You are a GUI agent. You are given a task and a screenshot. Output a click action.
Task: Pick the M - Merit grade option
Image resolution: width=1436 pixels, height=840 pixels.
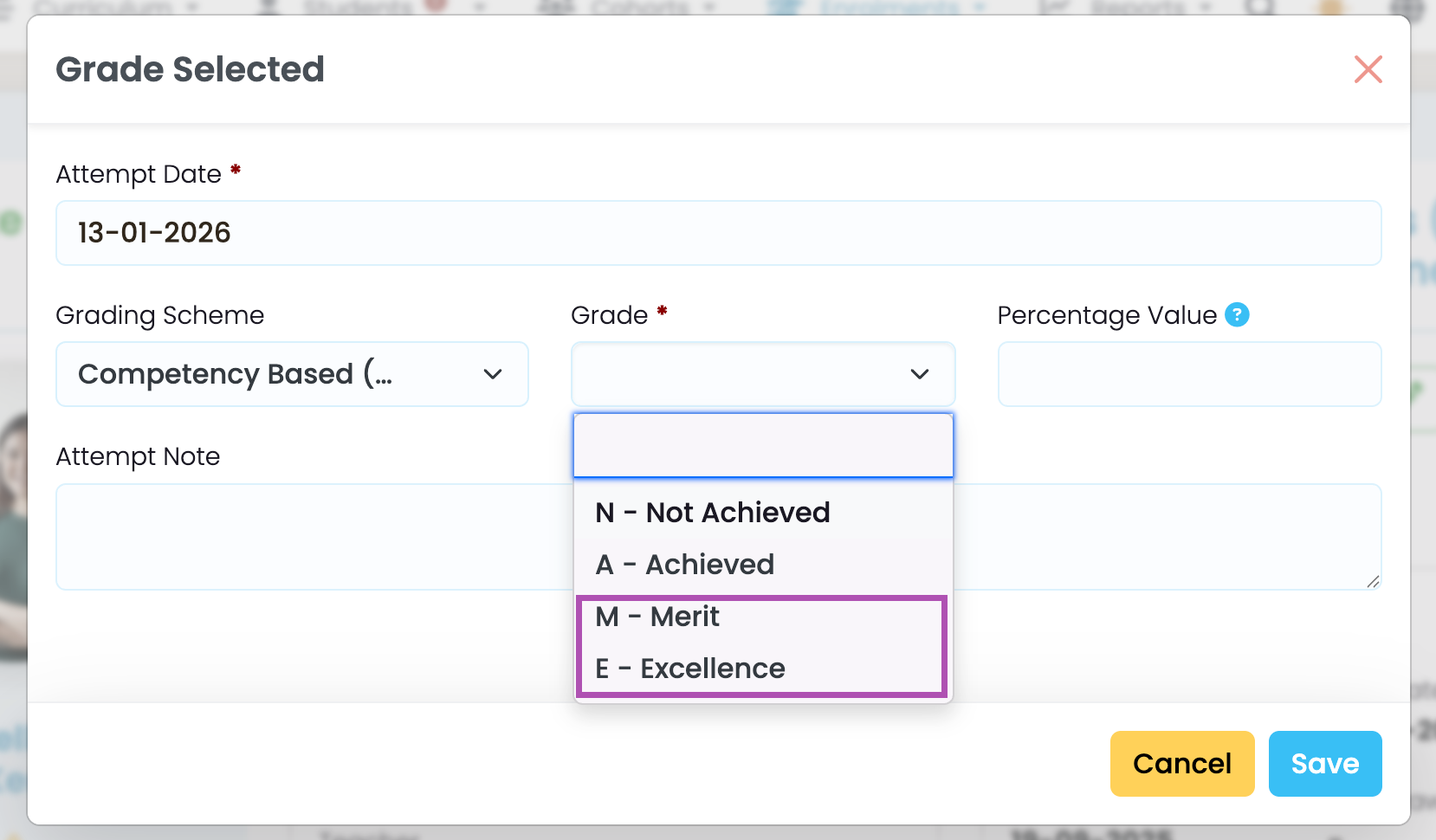tap(657, 617)
